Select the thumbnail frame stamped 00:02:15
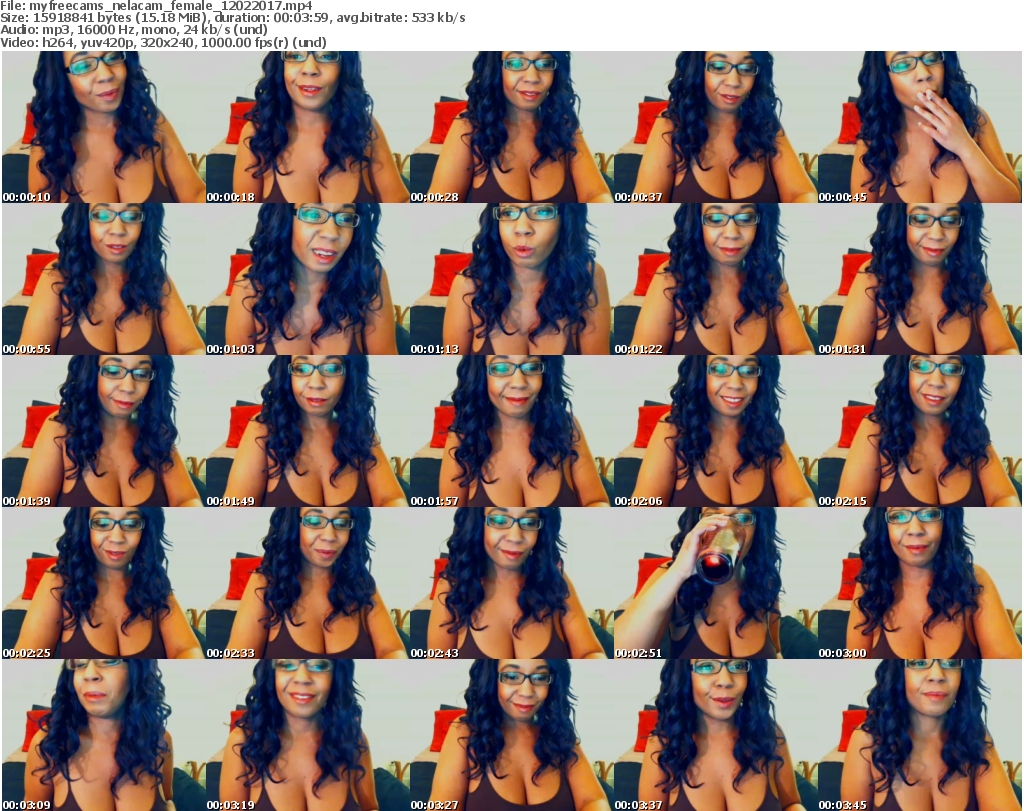The width and height of the screenshot is (1024, 811). click(920, 431)
